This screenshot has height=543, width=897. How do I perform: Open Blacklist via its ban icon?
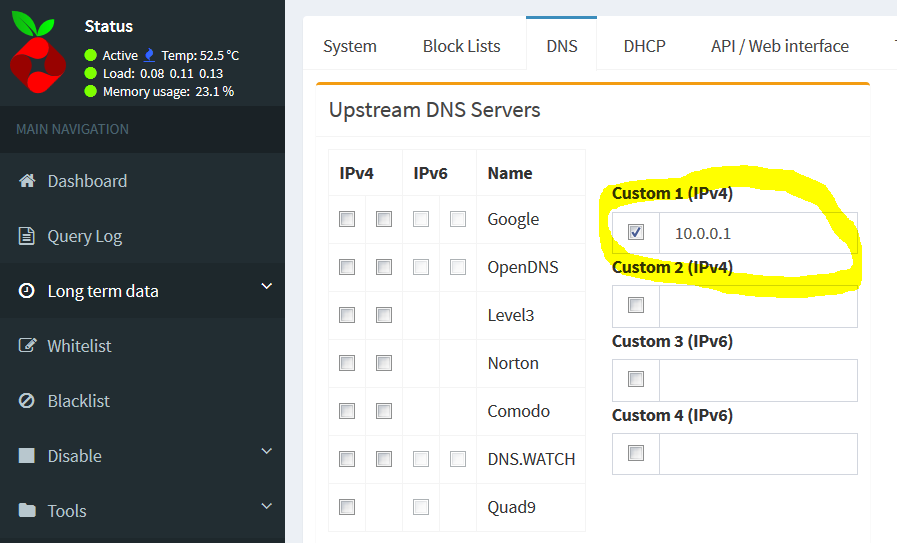tap(26, 401)
